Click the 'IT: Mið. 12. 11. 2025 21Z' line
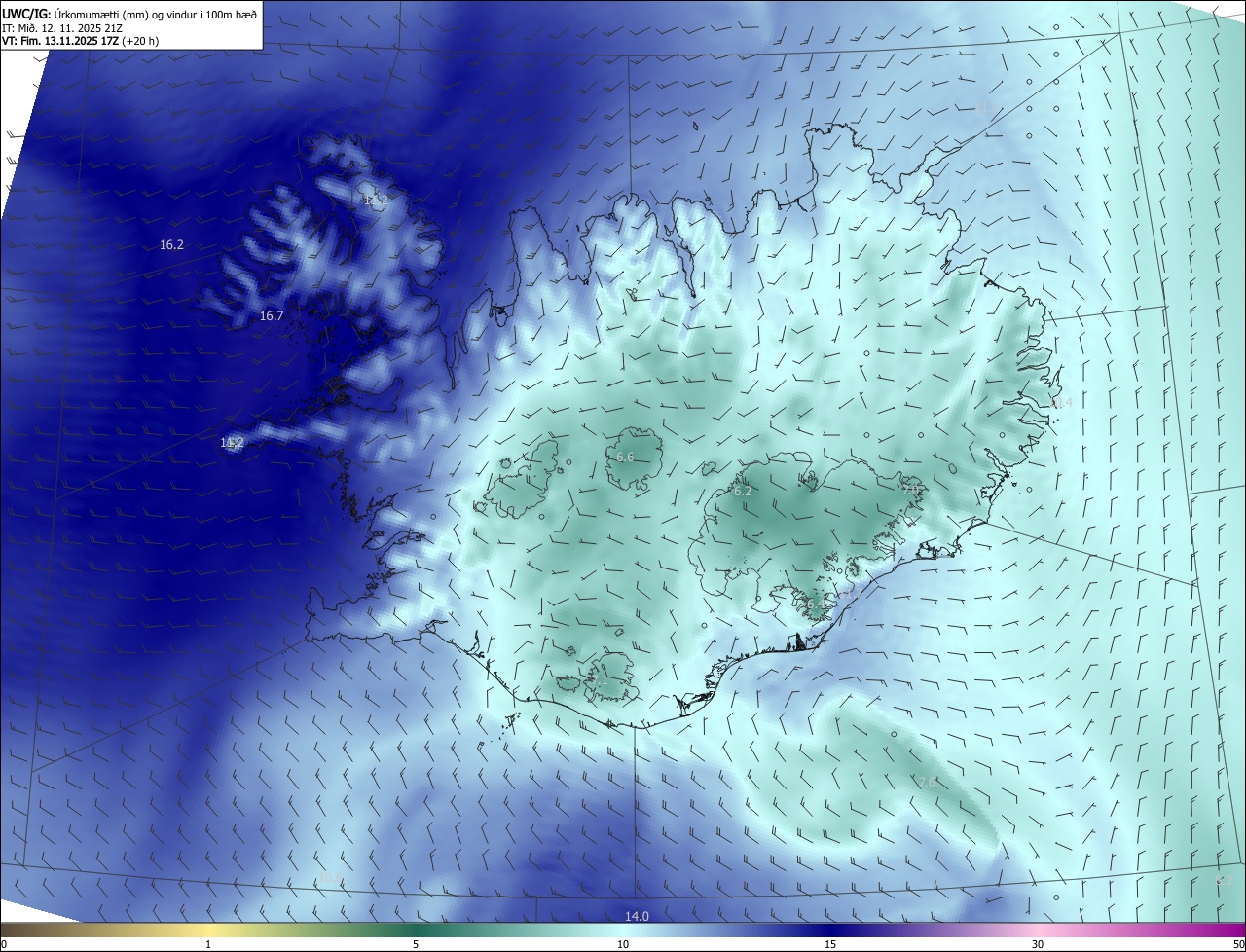Screen dimensions: 1246x952 tap(61, 28)
